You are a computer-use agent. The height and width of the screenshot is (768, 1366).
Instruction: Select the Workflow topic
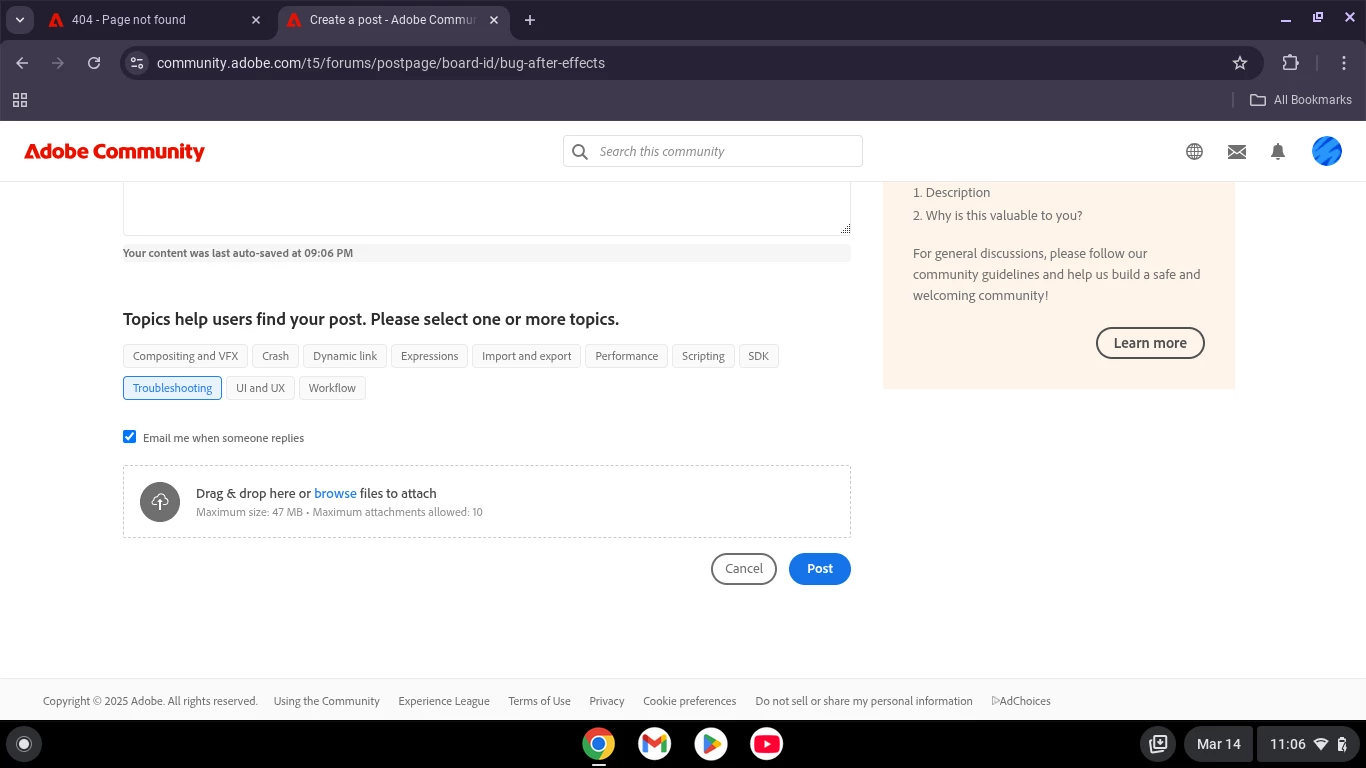tap(332, 388)
